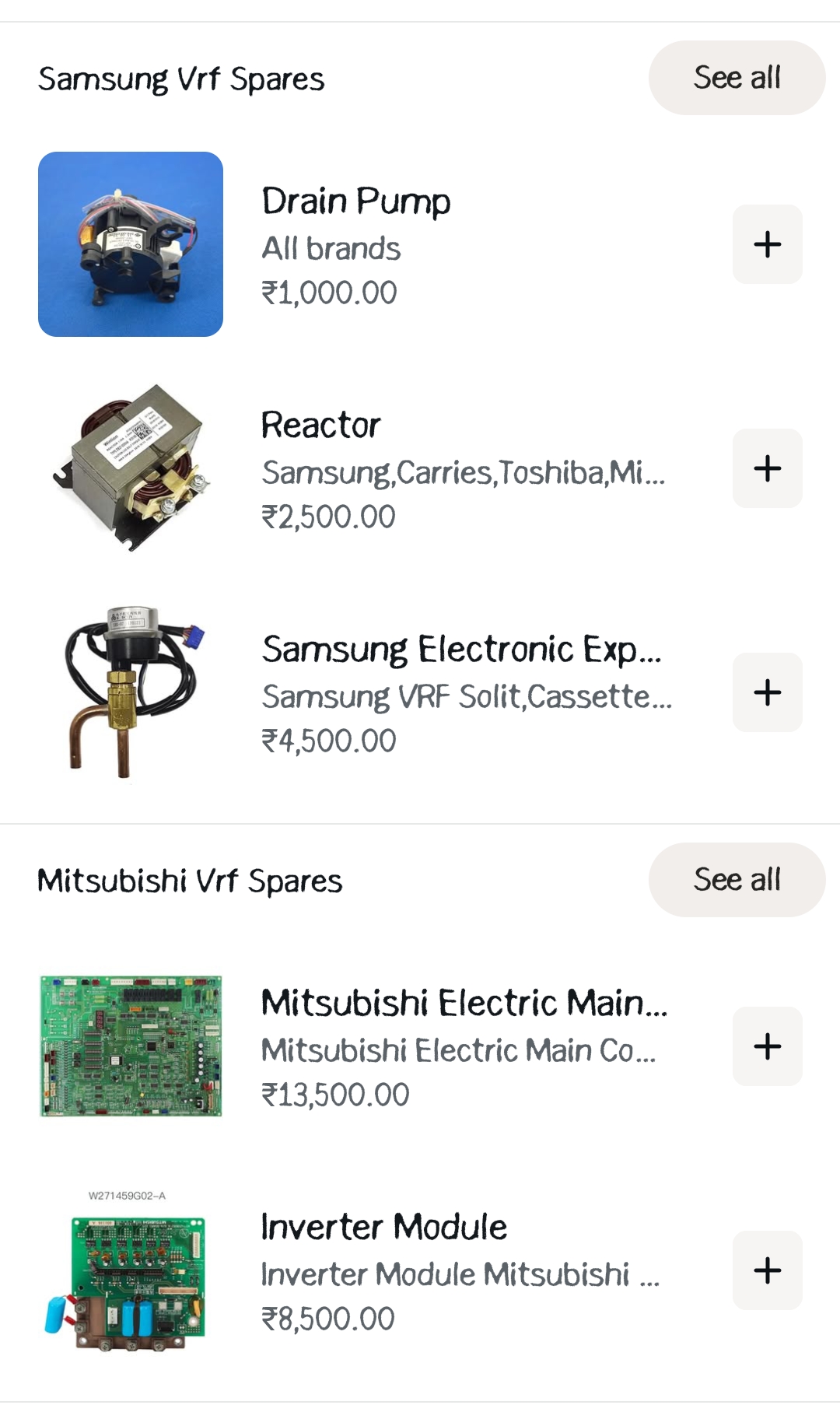
Task: Open the Inverter Module product title
Action: [384, 1227]
